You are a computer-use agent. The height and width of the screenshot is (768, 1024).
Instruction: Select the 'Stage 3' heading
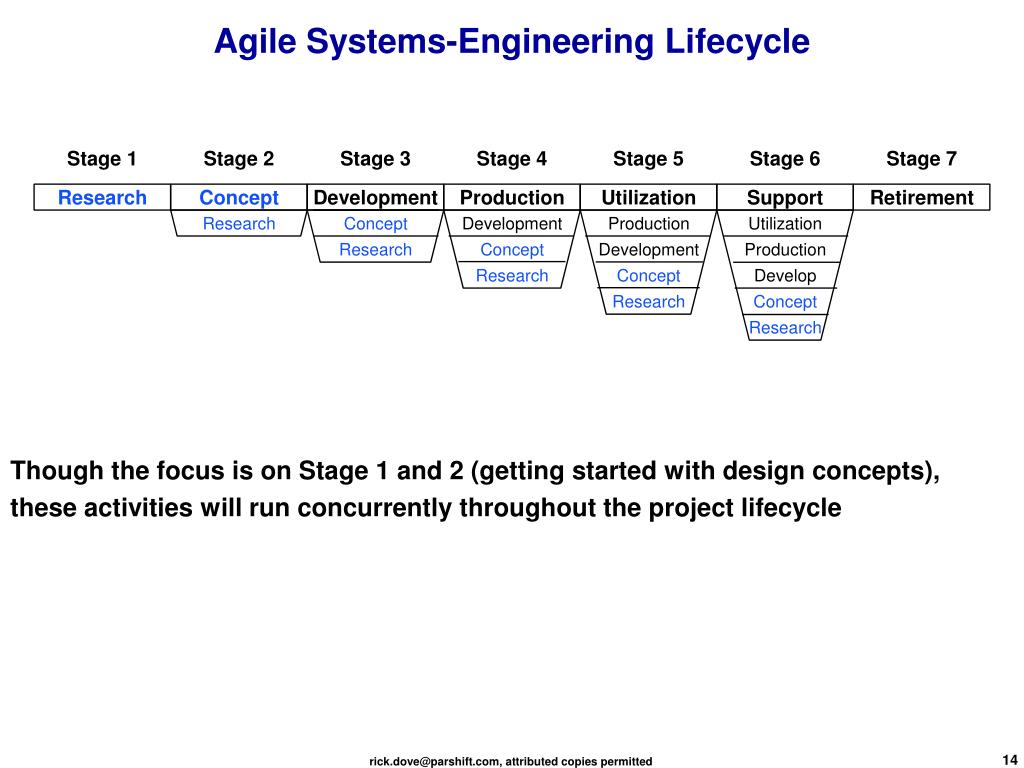375,159
